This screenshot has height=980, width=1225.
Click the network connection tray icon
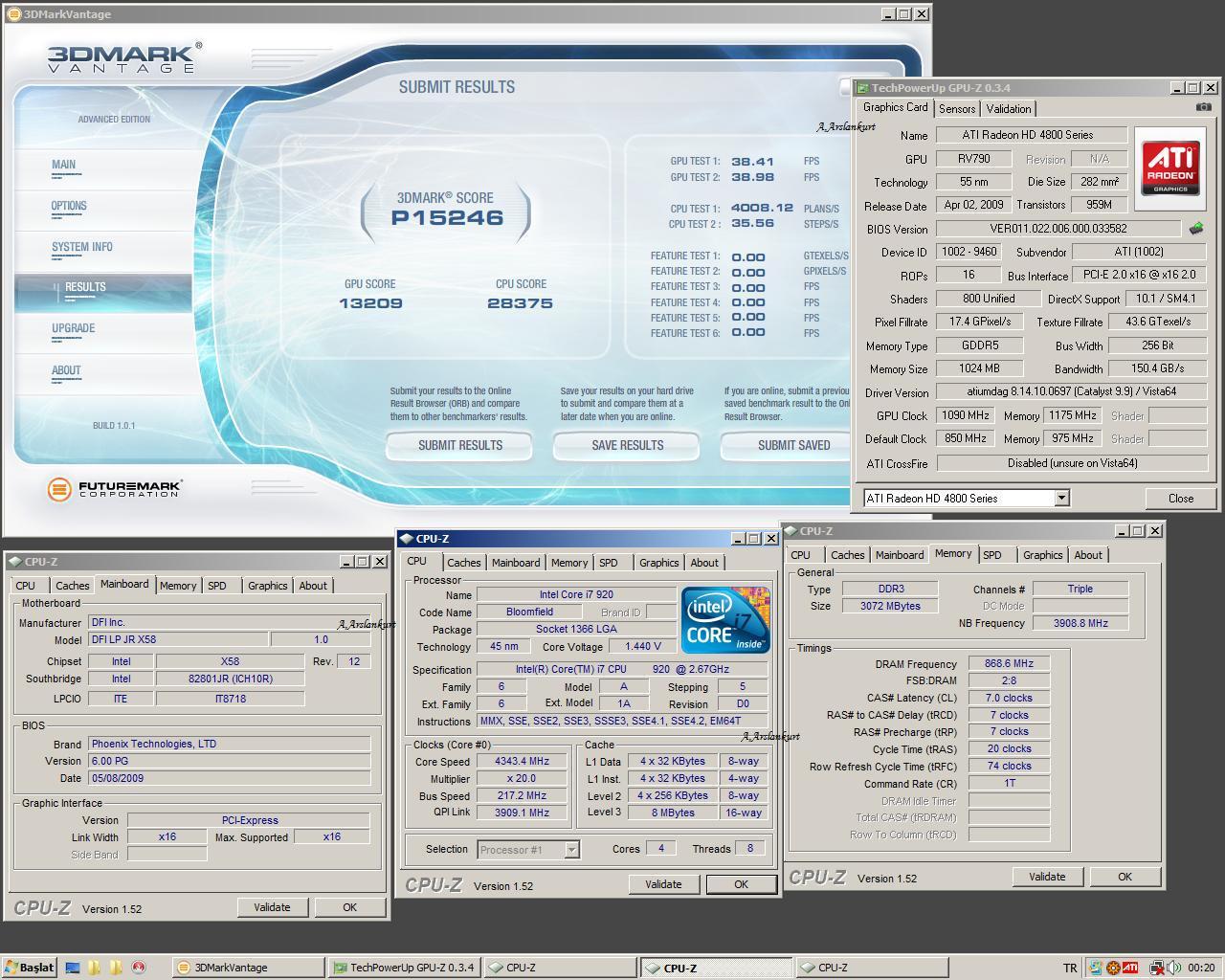coord(1157,968)
